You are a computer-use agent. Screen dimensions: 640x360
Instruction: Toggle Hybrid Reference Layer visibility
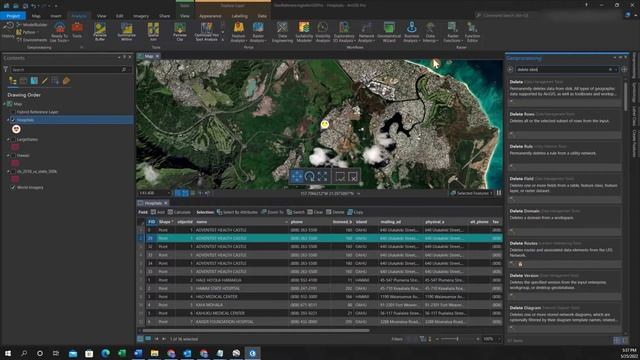13,112
